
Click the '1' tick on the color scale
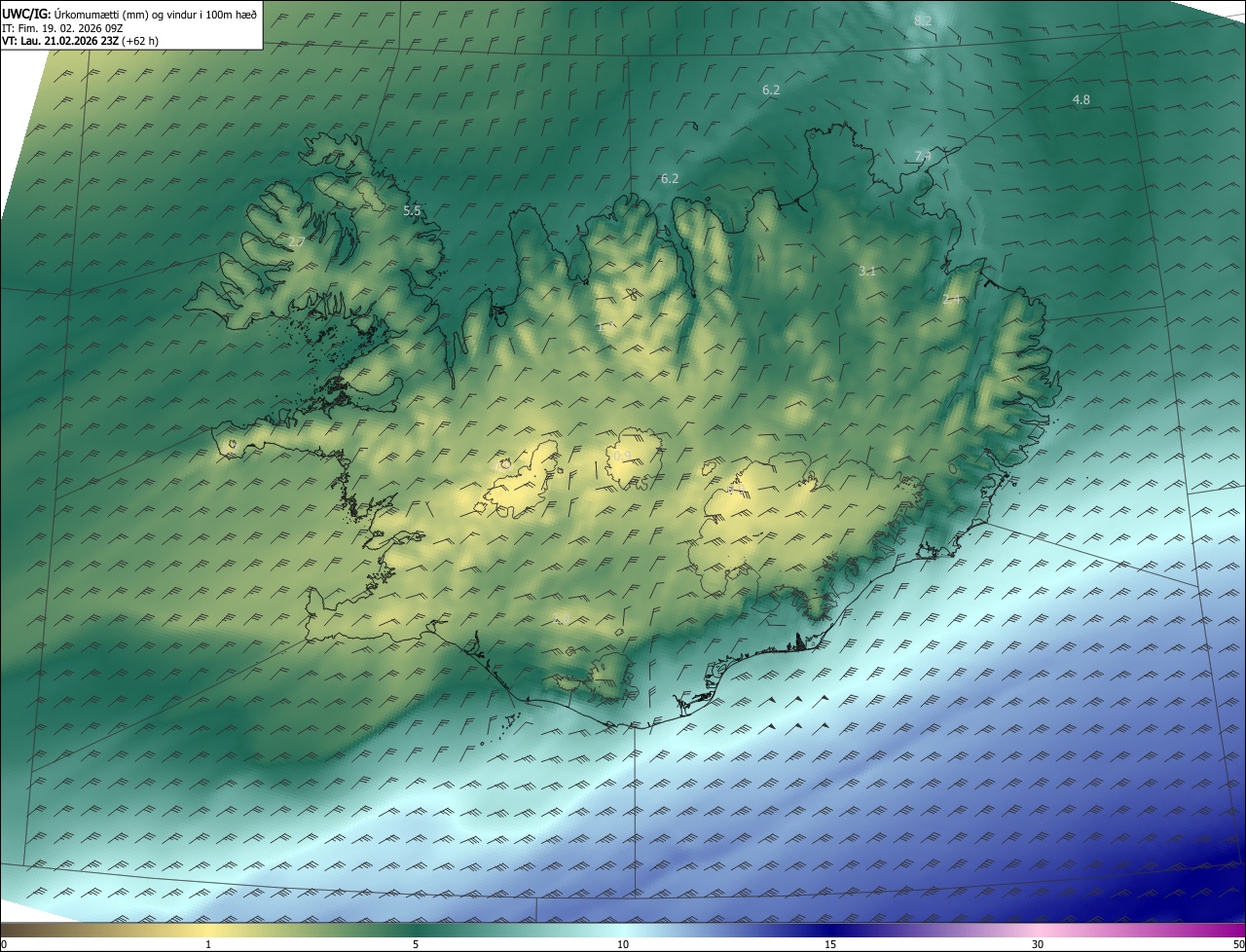click(208, 945)
